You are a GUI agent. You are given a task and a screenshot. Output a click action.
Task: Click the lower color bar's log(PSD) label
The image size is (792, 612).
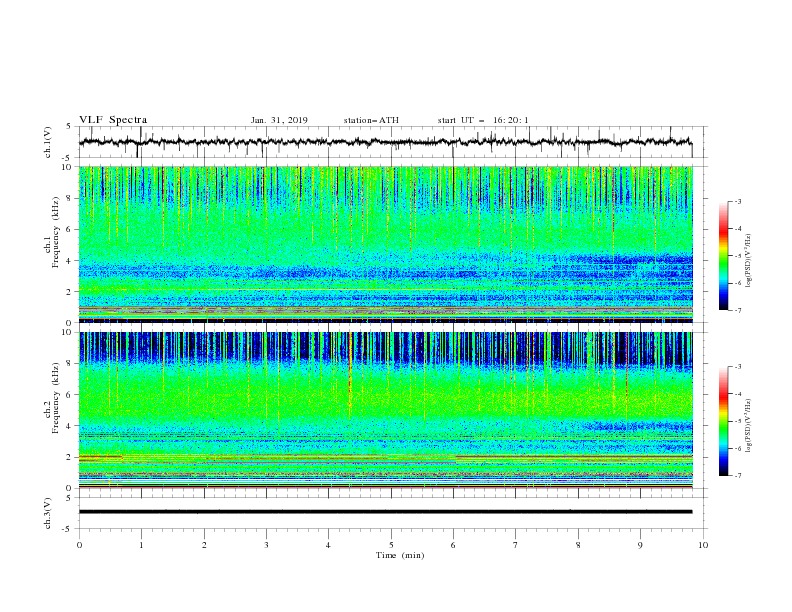pos(748,426)
